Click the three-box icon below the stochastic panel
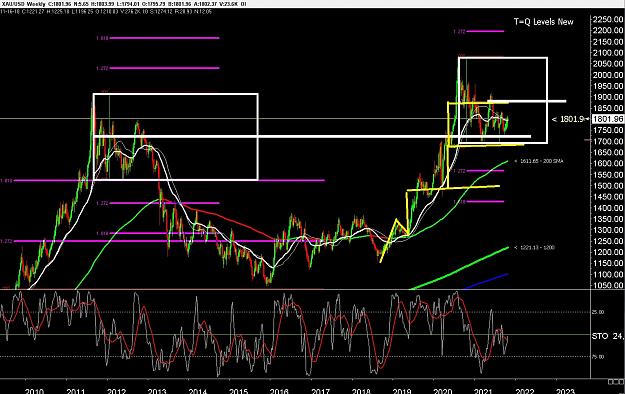This screenshot has width=625, height=394. [x=615, y=382]
